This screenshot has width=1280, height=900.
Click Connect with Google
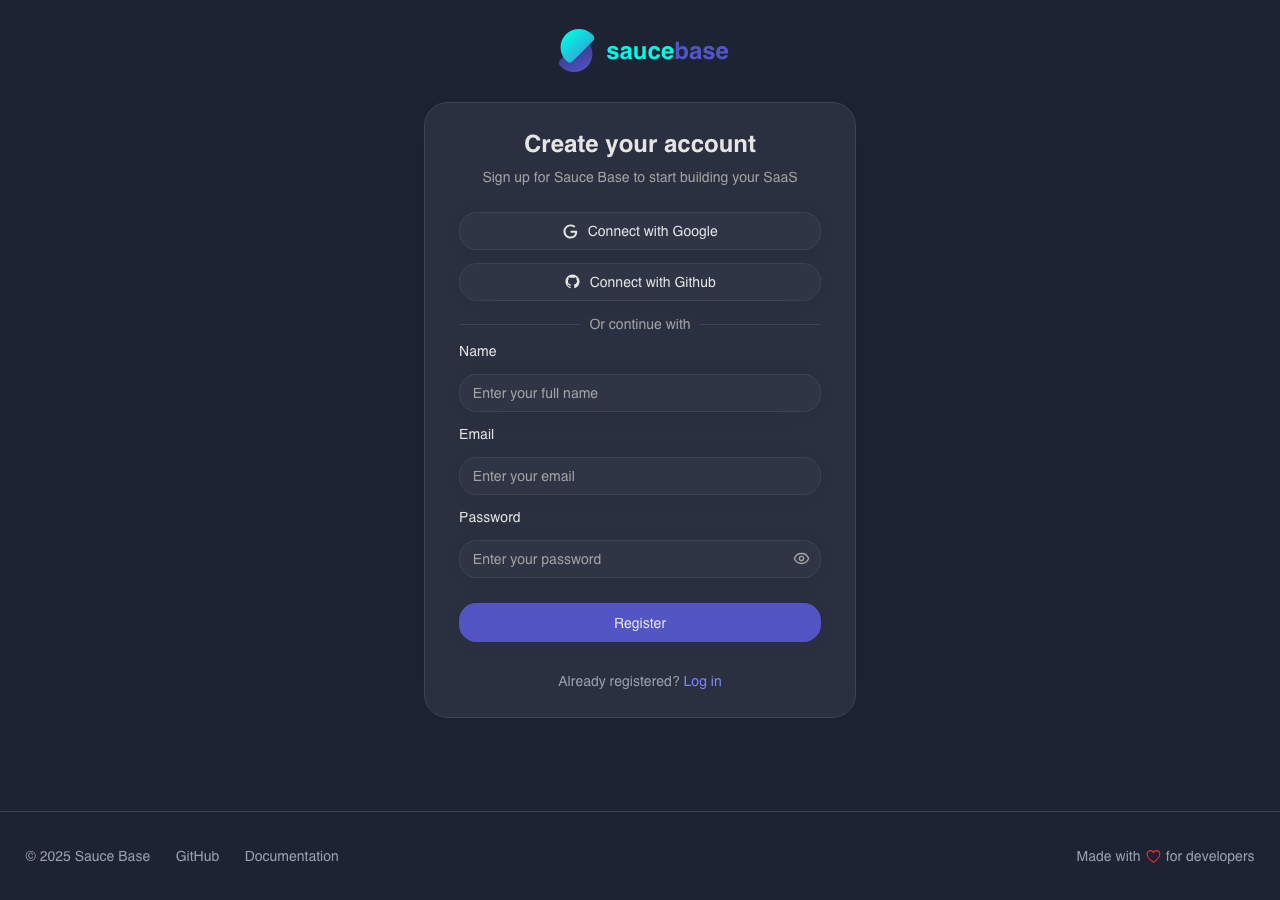[x=639, y=231]
